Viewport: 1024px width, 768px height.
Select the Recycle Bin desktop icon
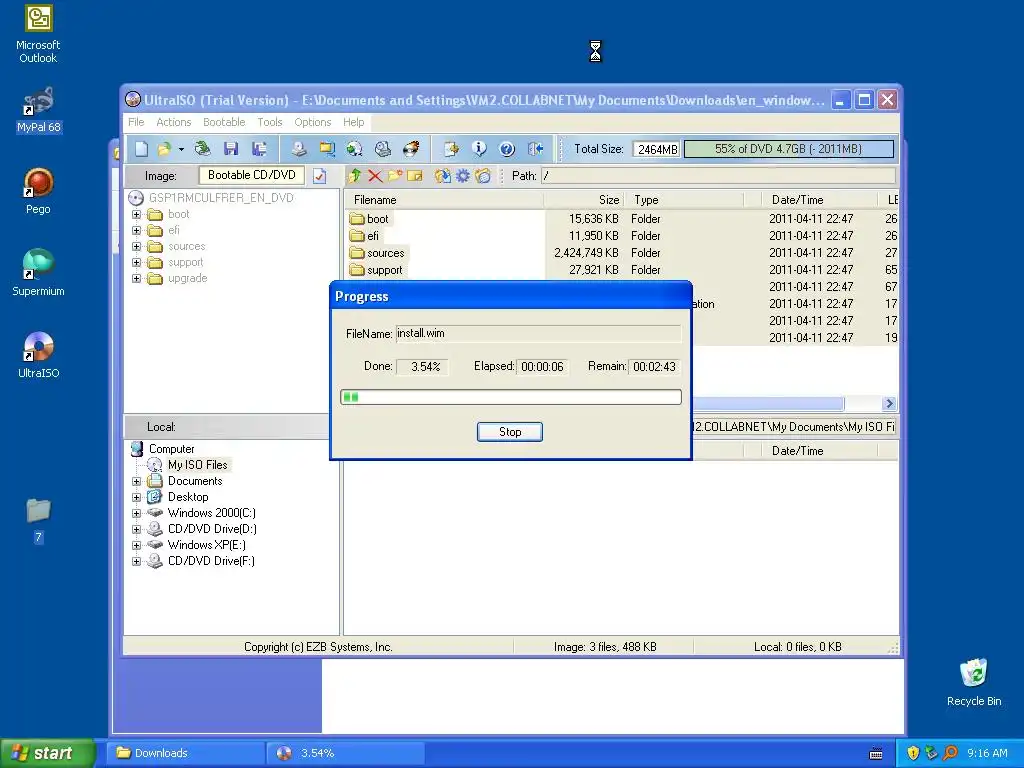click(x=974, y=682)
